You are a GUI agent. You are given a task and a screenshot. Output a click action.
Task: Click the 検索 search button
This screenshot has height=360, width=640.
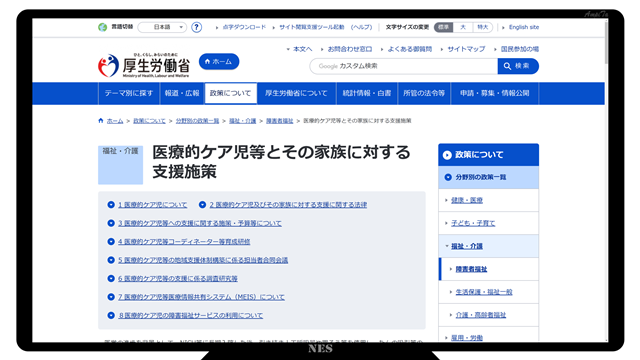click(518, 66)
